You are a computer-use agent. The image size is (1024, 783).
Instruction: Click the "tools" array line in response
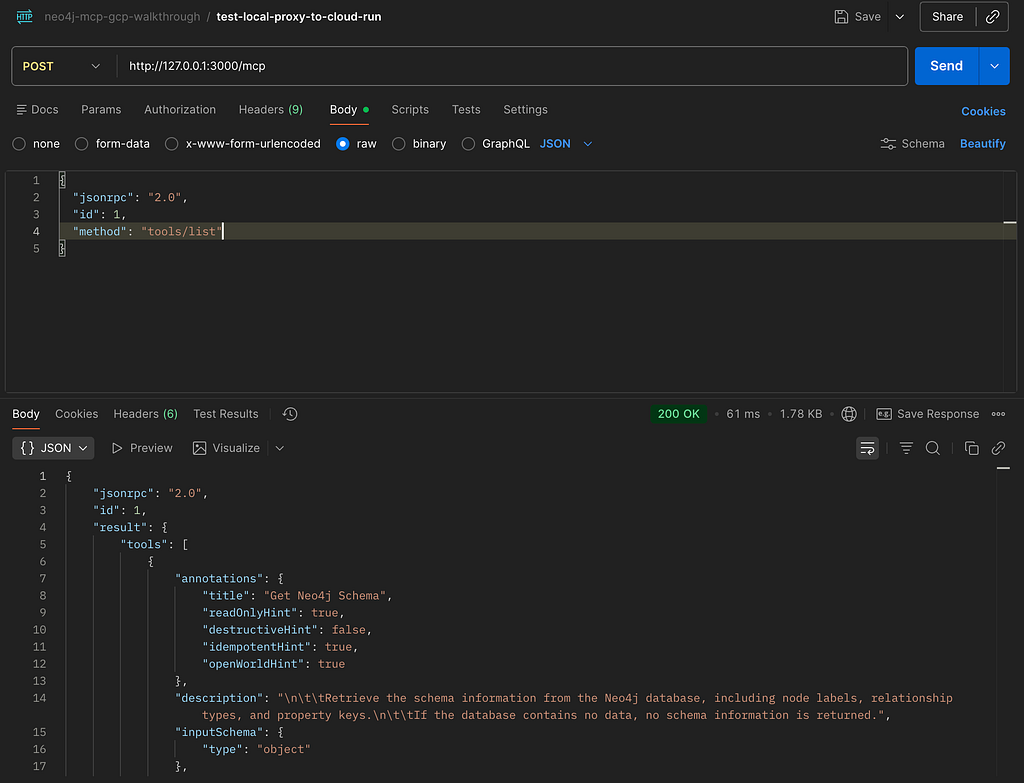point(154,544)
